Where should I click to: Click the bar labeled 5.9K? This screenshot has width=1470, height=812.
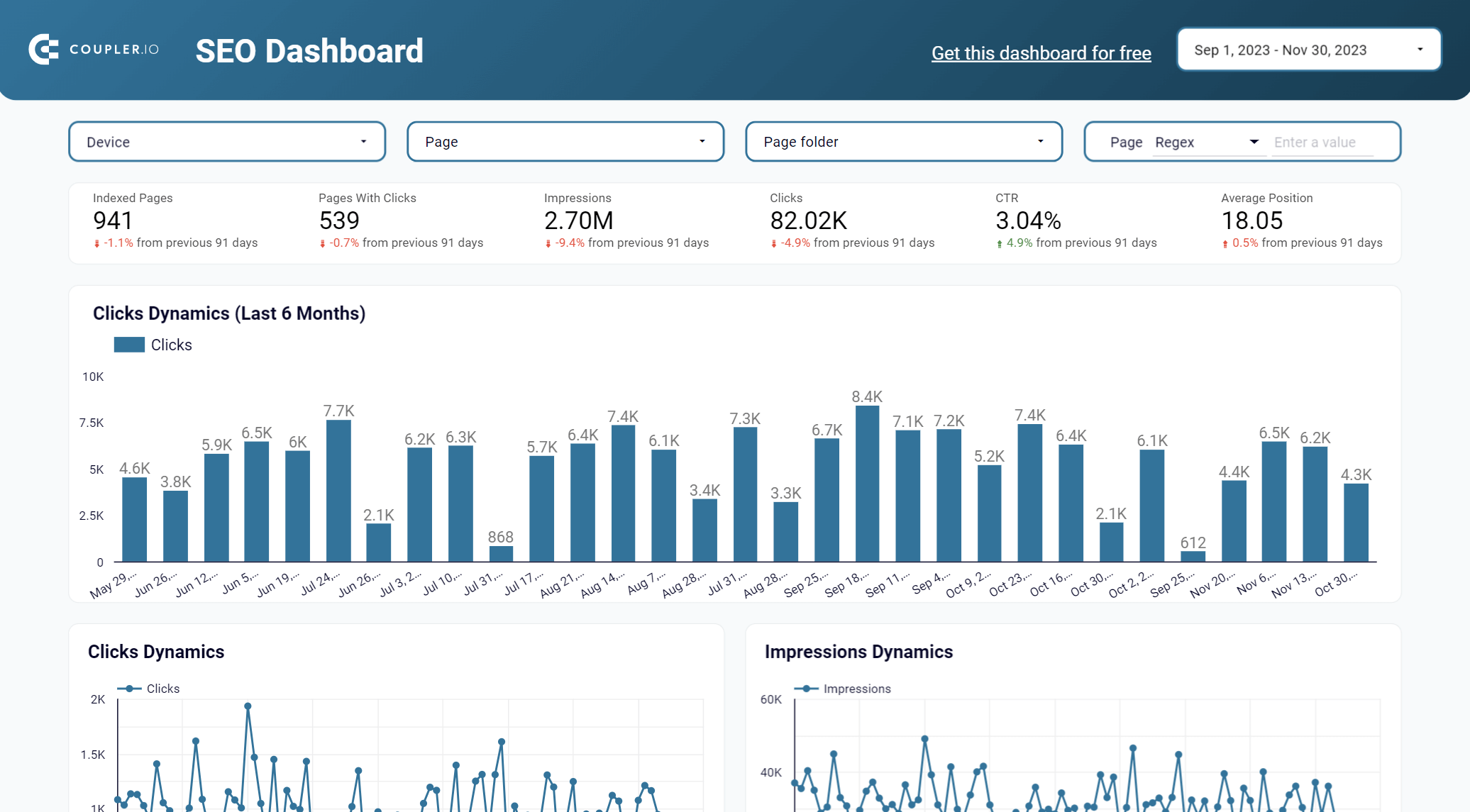pos(216,508)
